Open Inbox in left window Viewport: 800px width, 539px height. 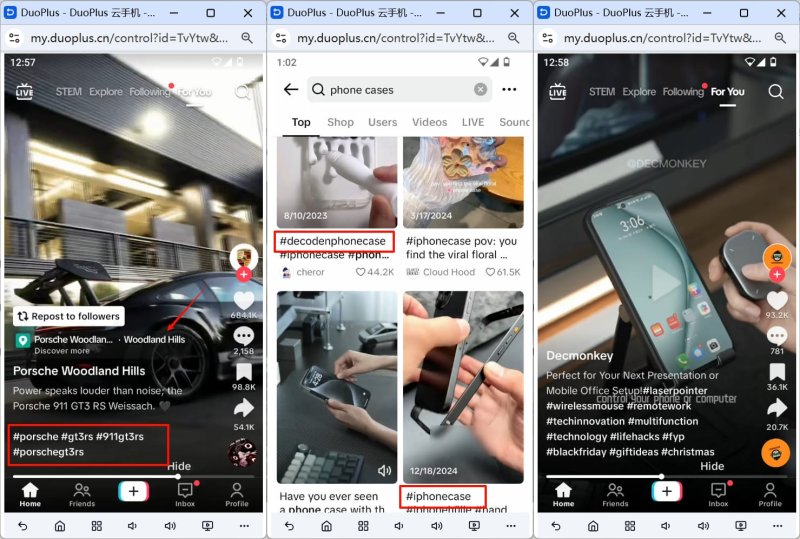point(185,494)
